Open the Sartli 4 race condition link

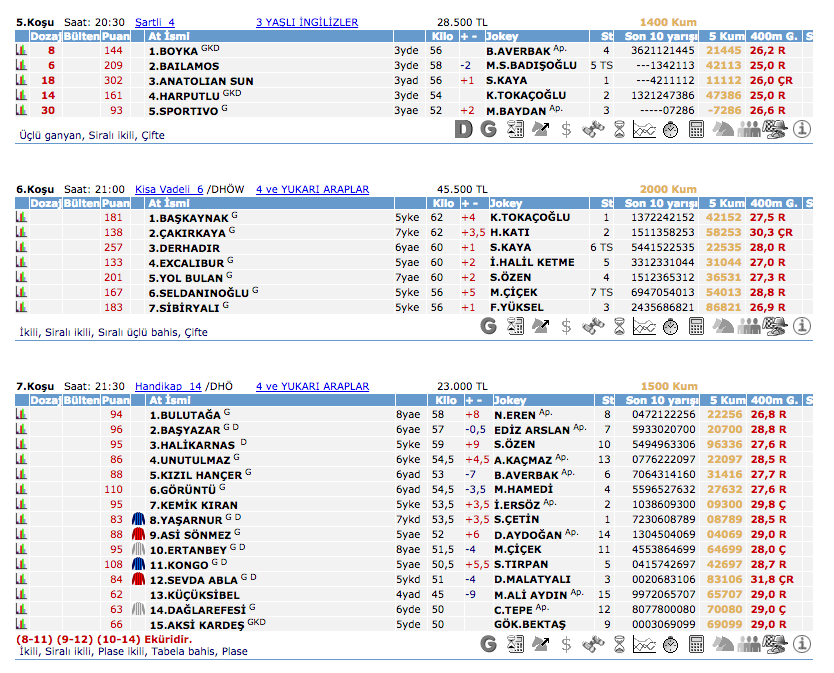[154, 21]
